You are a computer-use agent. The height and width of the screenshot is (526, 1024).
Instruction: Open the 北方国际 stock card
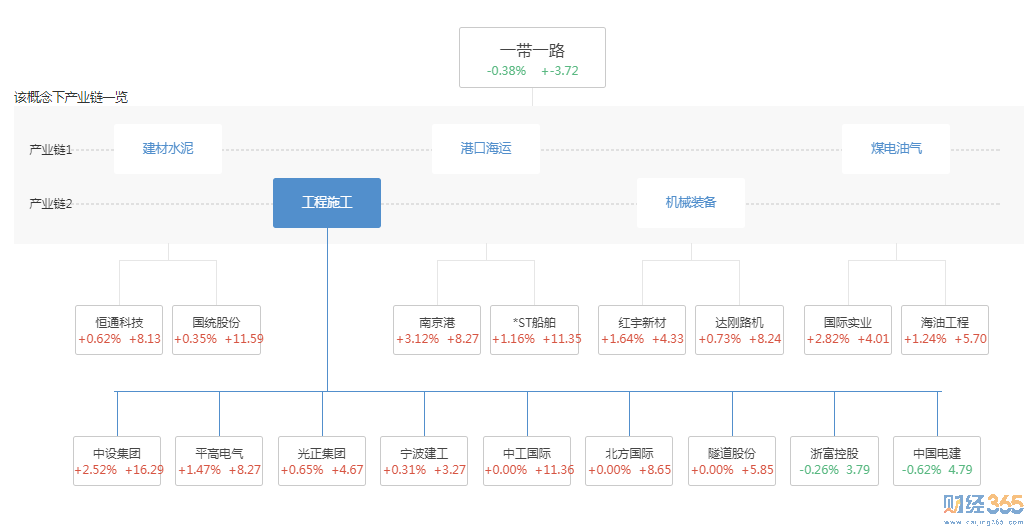click(629, 461)
